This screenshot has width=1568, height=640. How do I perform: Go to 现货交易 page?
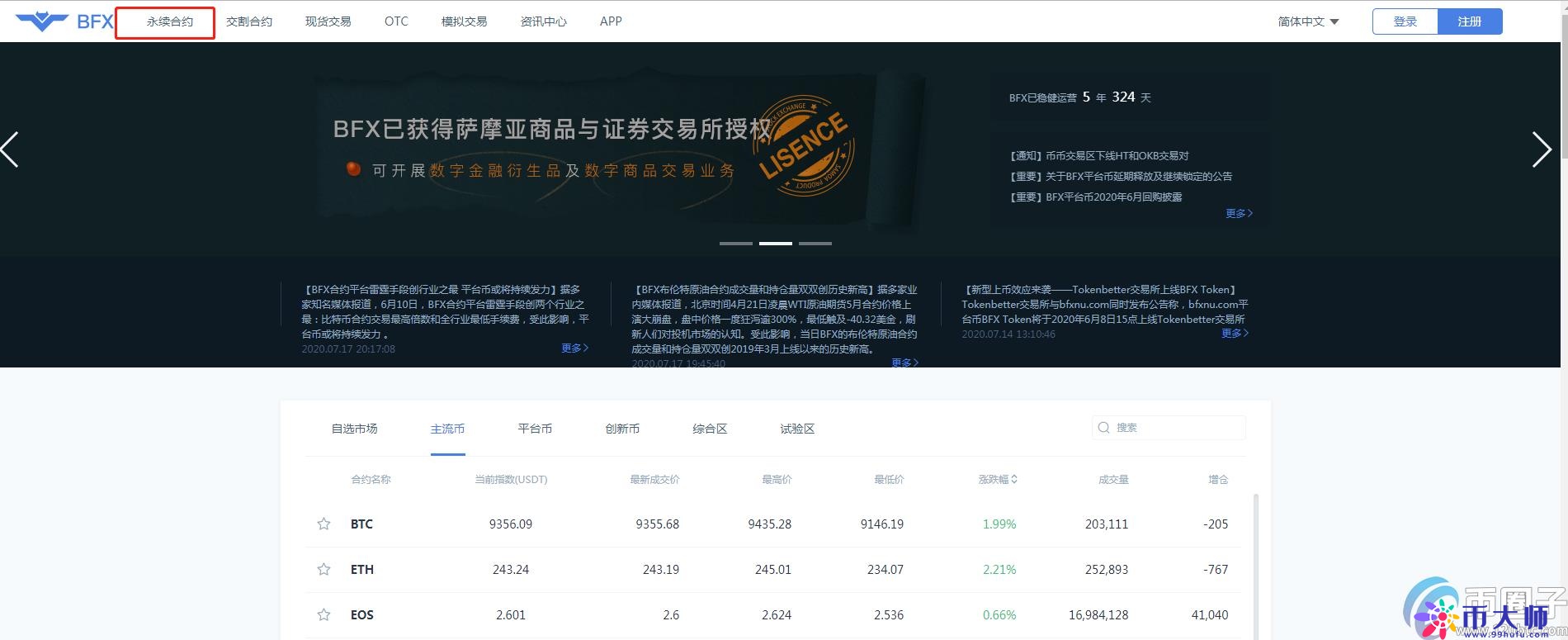(328, 21)
